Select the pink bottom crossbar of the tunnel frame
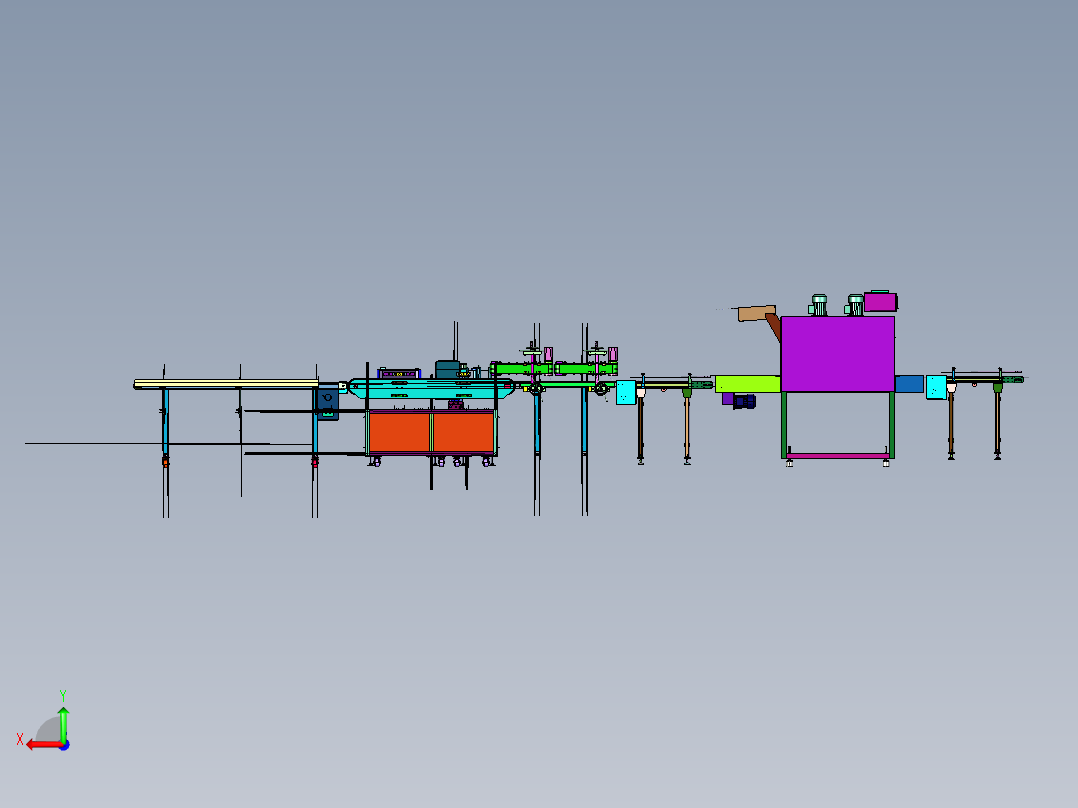1078x808 pixels. (837, 456)
